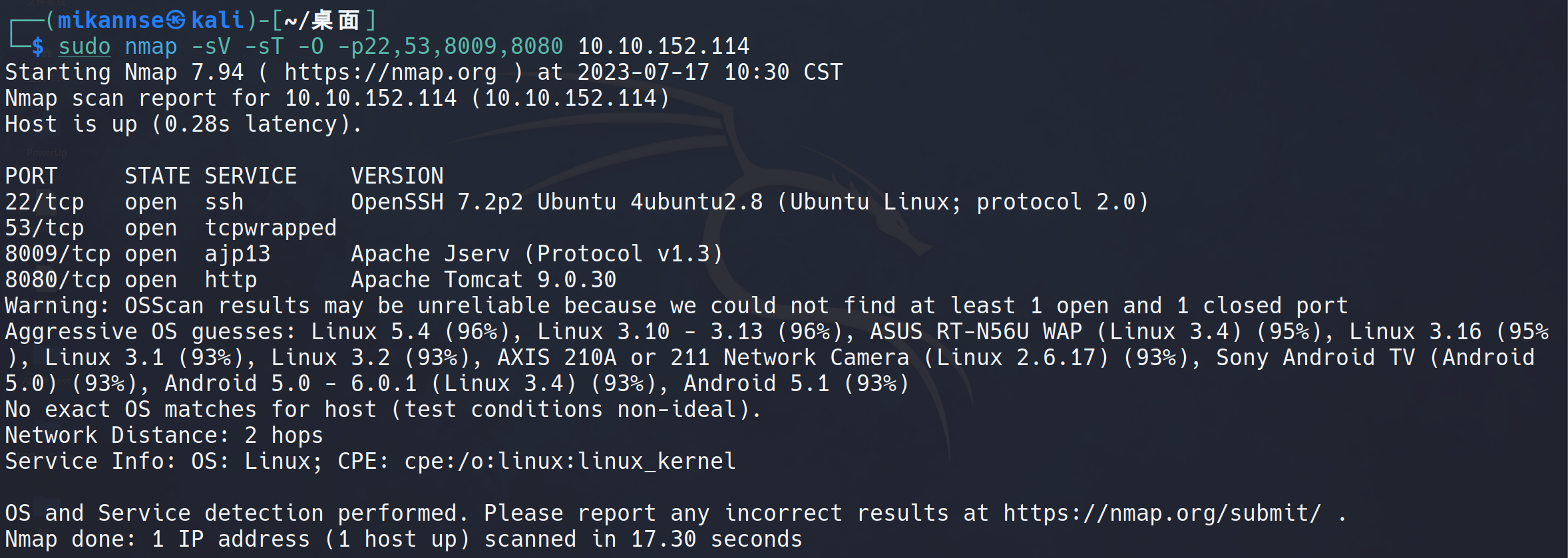Open the nmap.org/submit link
This screenshot has width=1568, height=558.
(x=1161, y=513)
